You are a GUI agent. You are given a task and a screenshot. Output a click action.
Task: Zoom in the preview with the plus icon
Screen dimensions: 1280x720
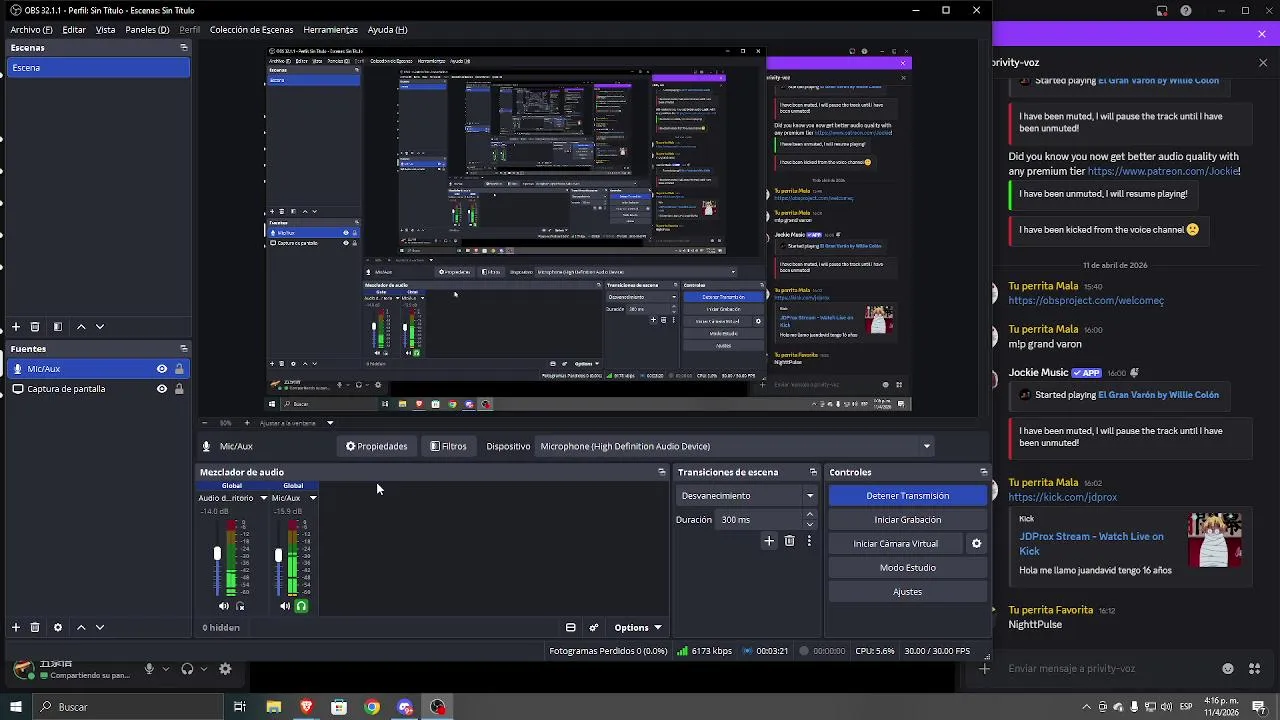[x=247, y=423]
